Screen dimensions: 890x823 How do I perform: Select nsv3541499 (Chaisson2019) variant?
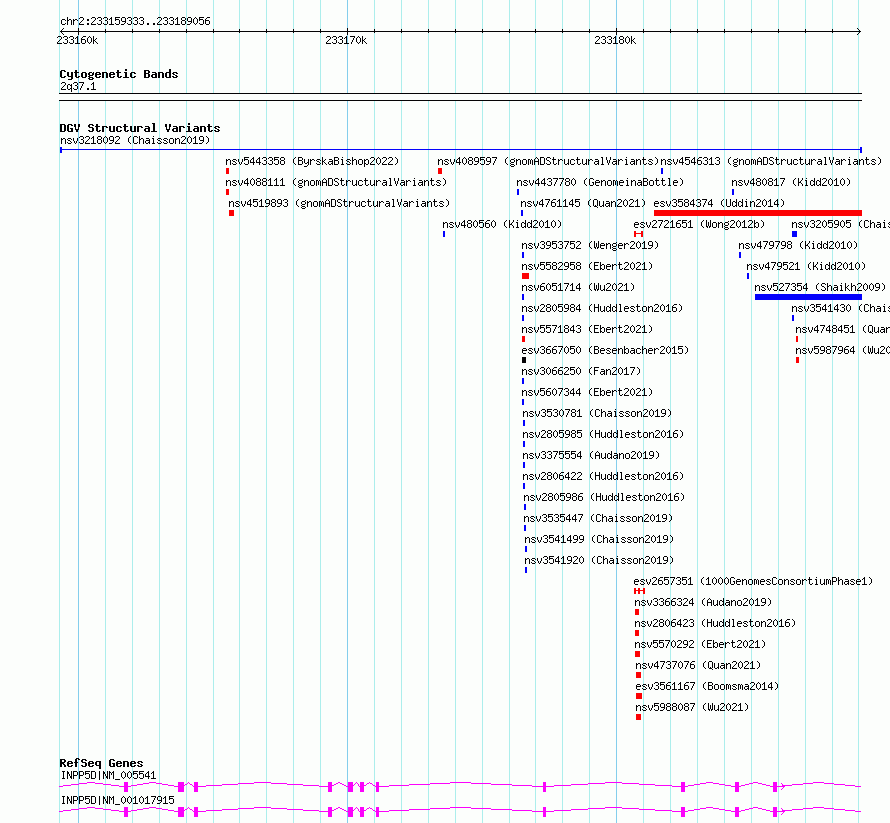(599, 539)
